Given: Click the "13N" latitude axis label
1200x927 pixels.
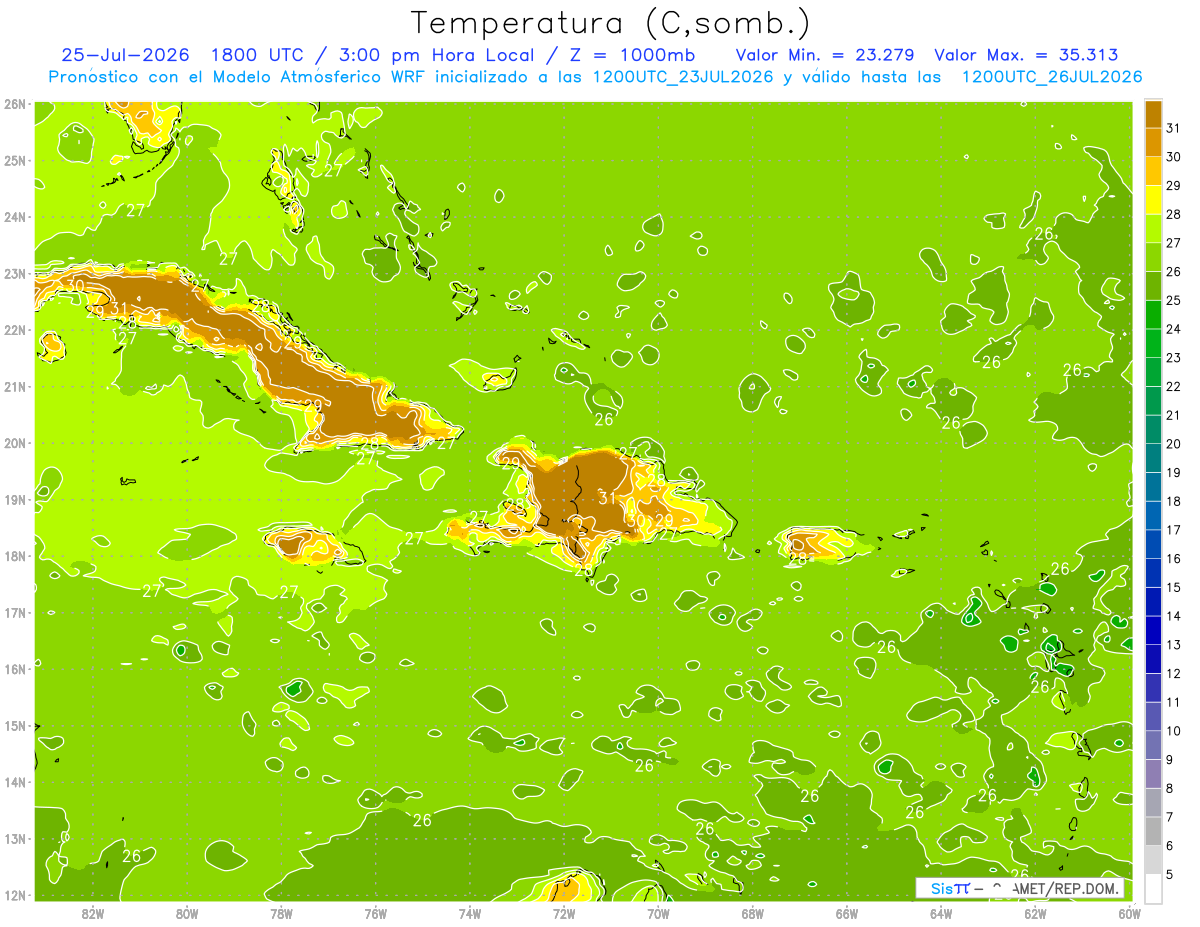Looking at the screenshot, I should [14, 838].
